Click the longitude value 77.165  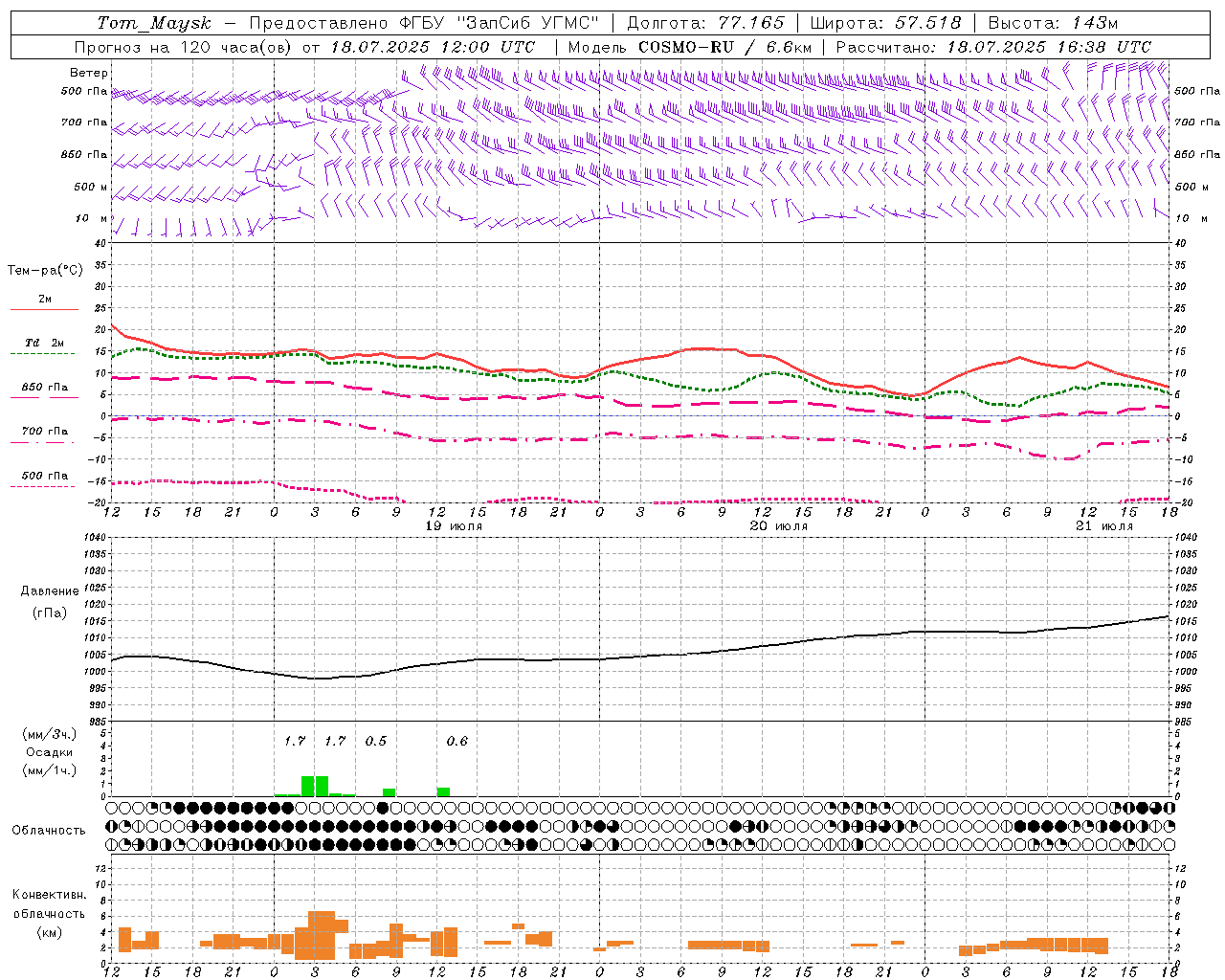[751, 23]
